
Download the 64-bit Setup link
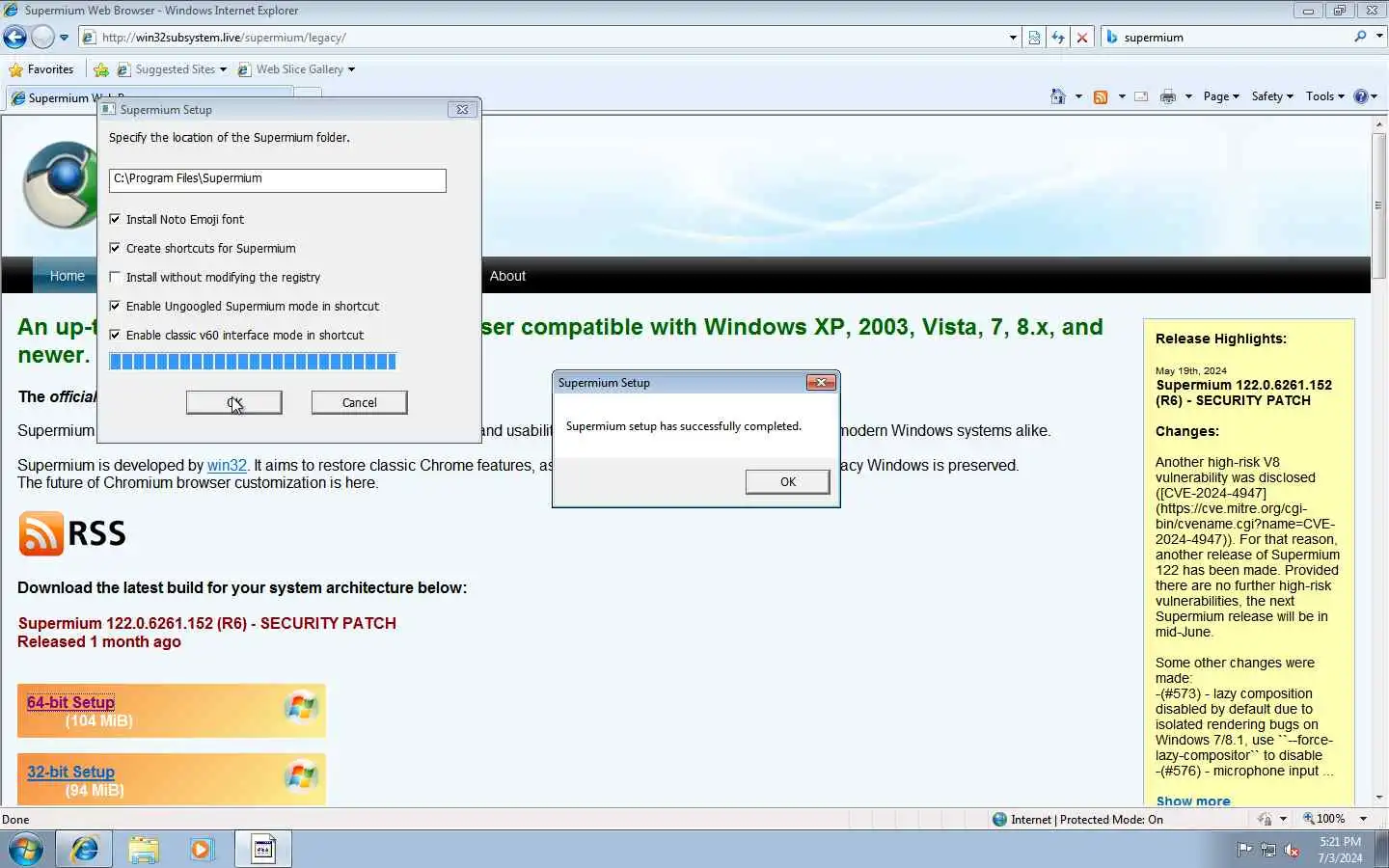pos(70,702)
